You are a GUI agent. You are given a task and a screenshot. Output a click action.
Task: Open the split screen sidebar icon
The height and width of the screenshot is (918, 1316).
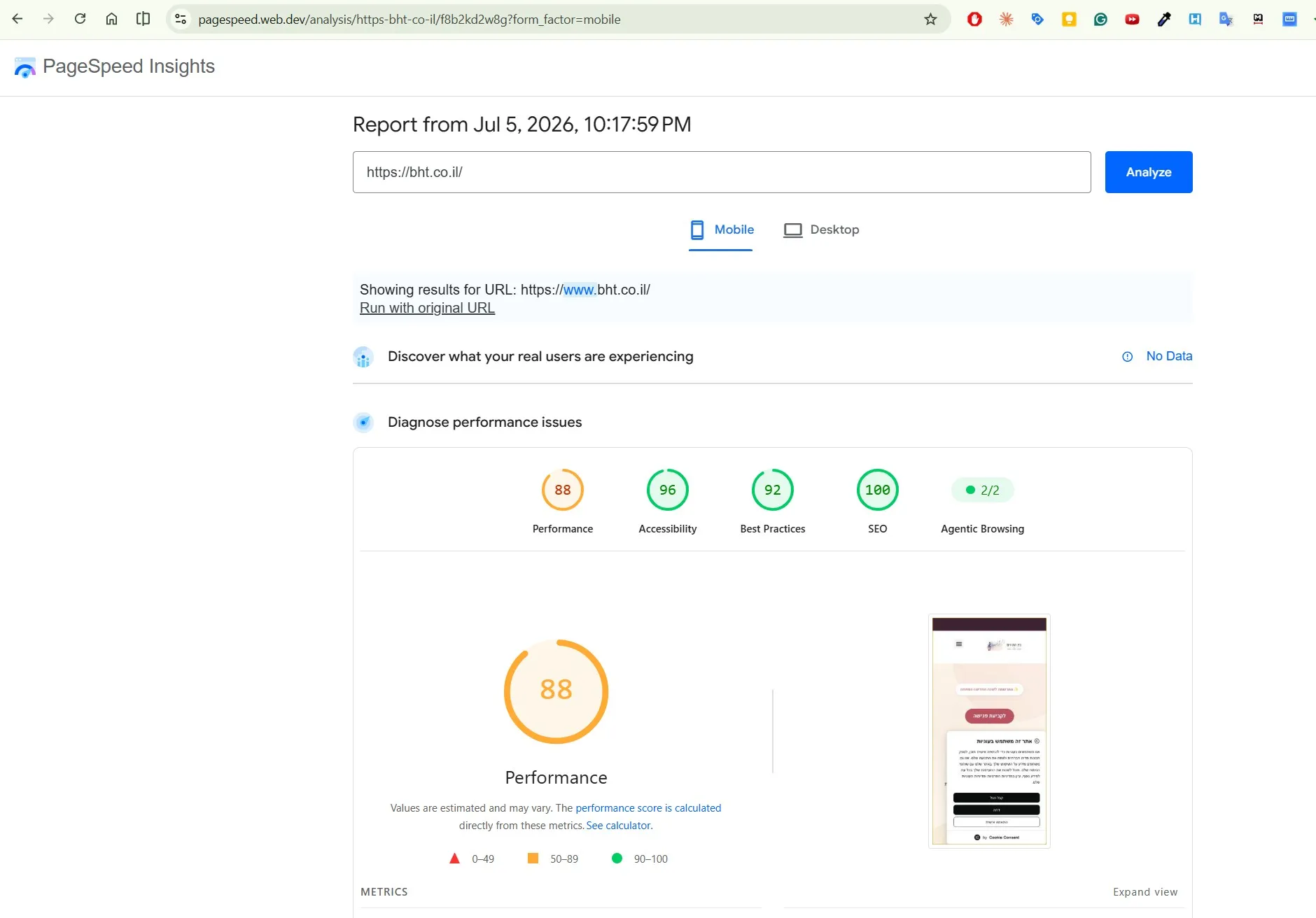[143, 19]
